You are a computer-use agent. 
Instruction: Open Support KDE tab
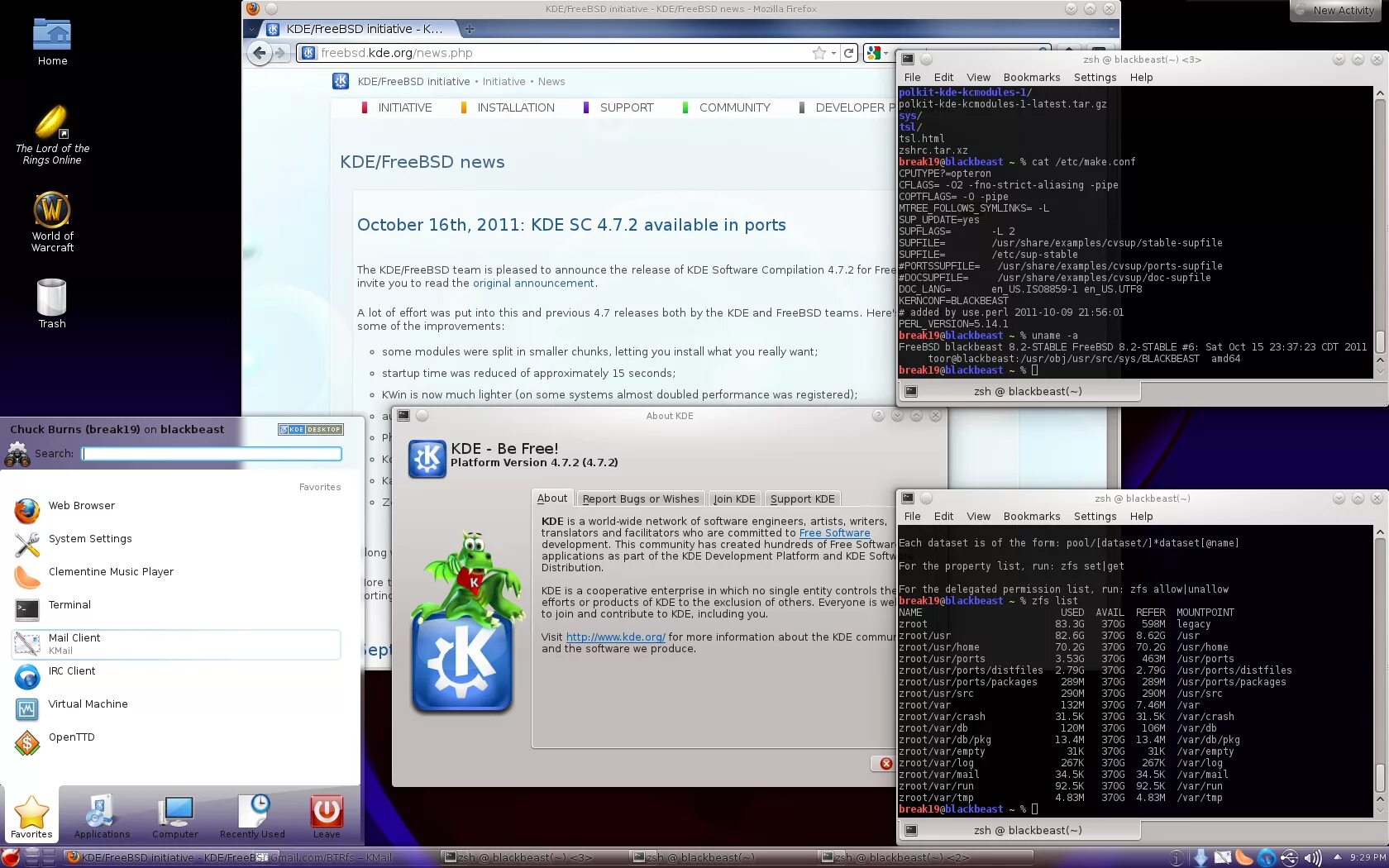803,498
